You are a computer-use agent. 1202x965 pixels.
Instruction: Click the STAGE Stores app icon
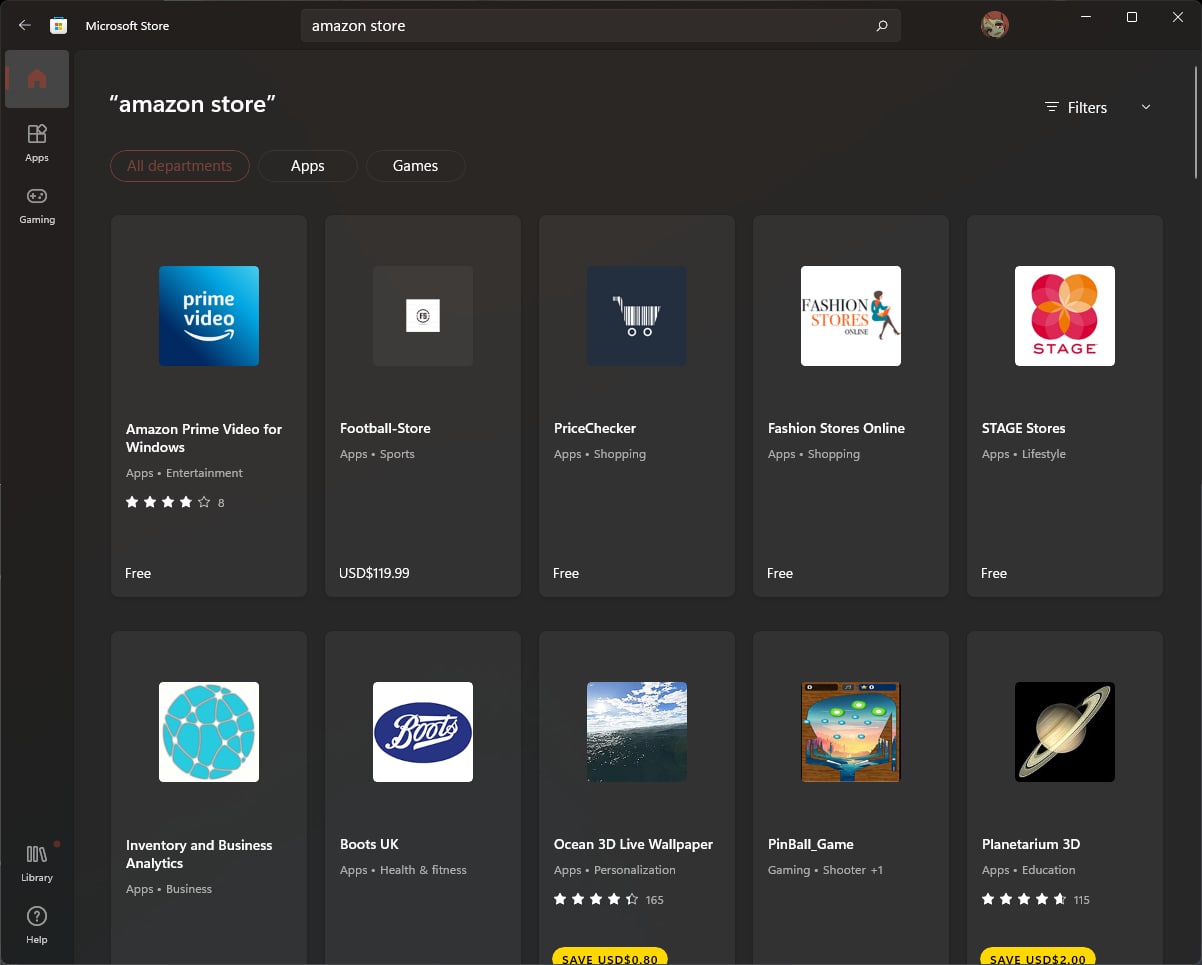point(1065,316)
